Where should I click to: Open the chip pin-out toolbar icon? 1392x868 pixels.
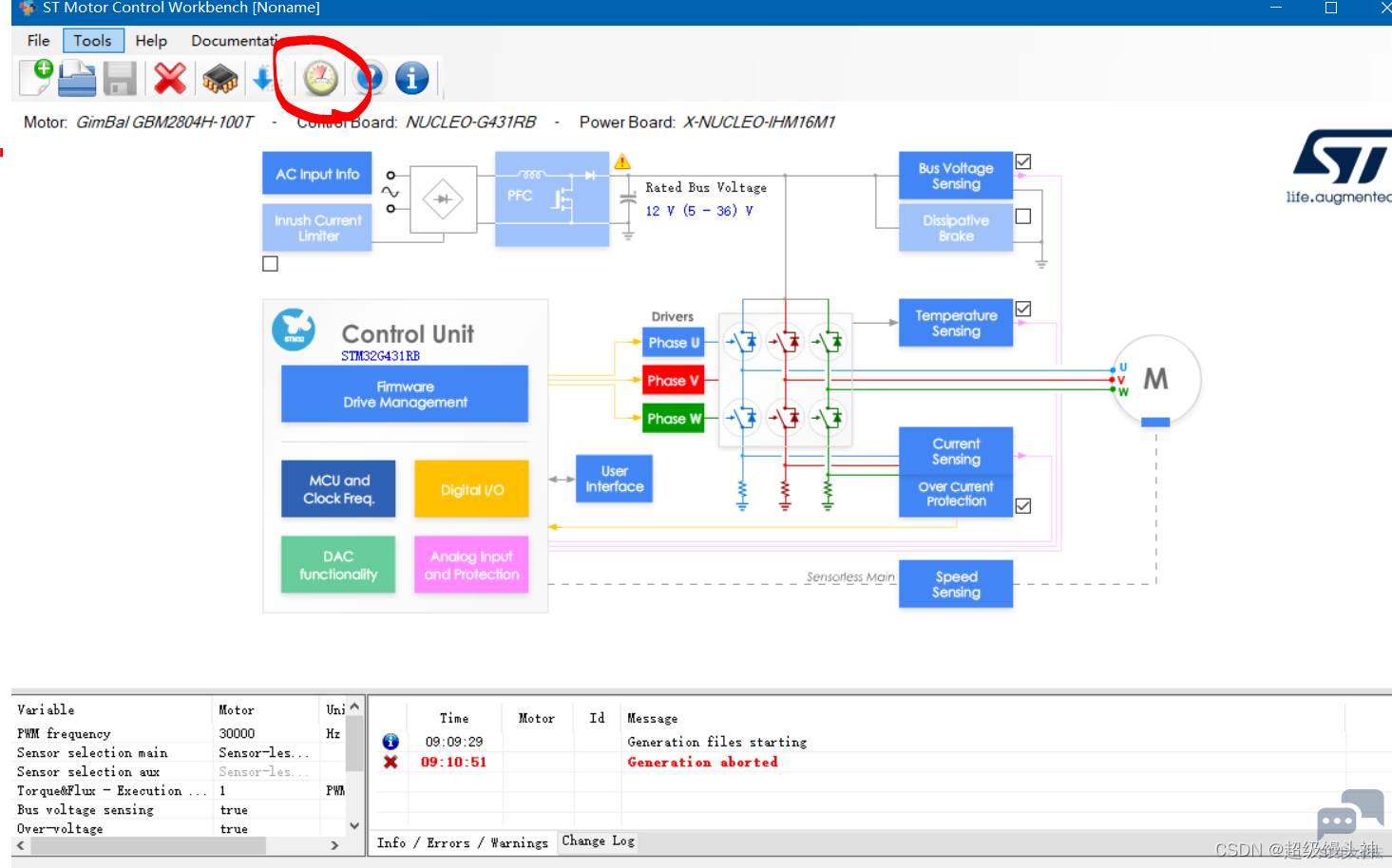point(220,78)
